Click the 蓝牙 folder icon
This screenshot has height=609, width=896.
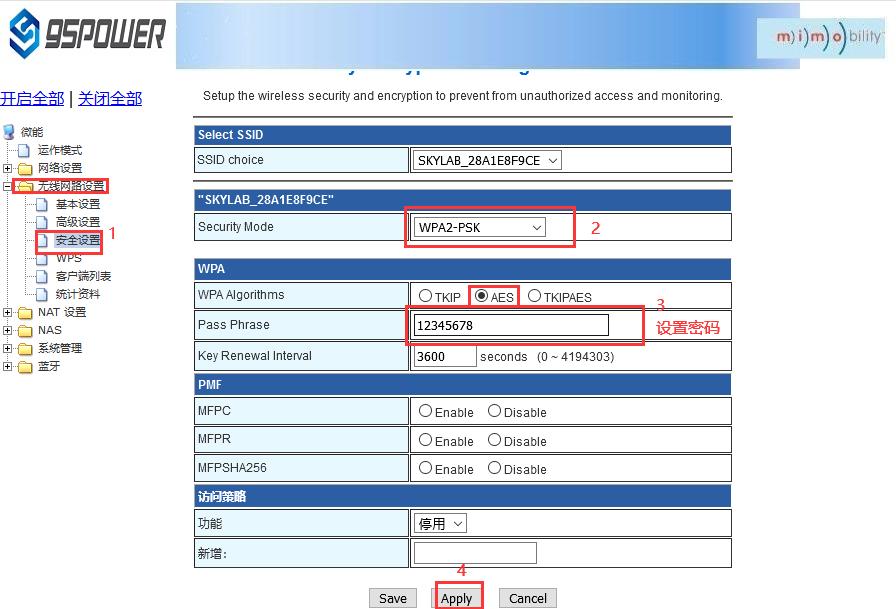point(25,366)
